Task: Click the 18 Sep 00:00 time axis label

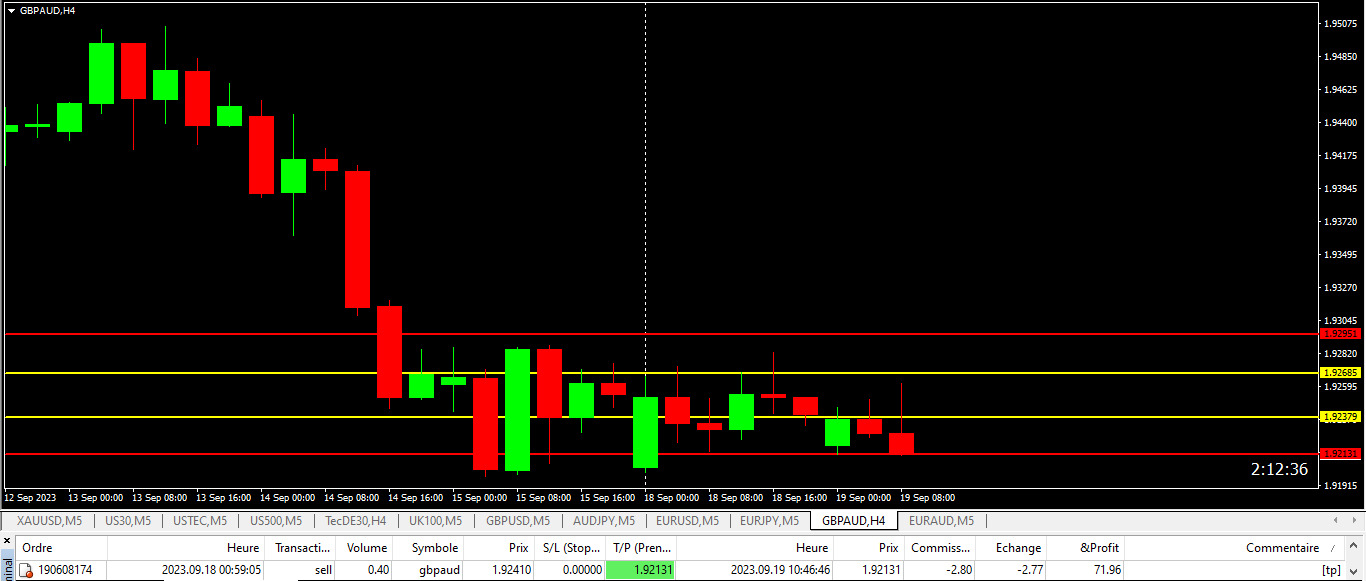Action: pos(672,497)
